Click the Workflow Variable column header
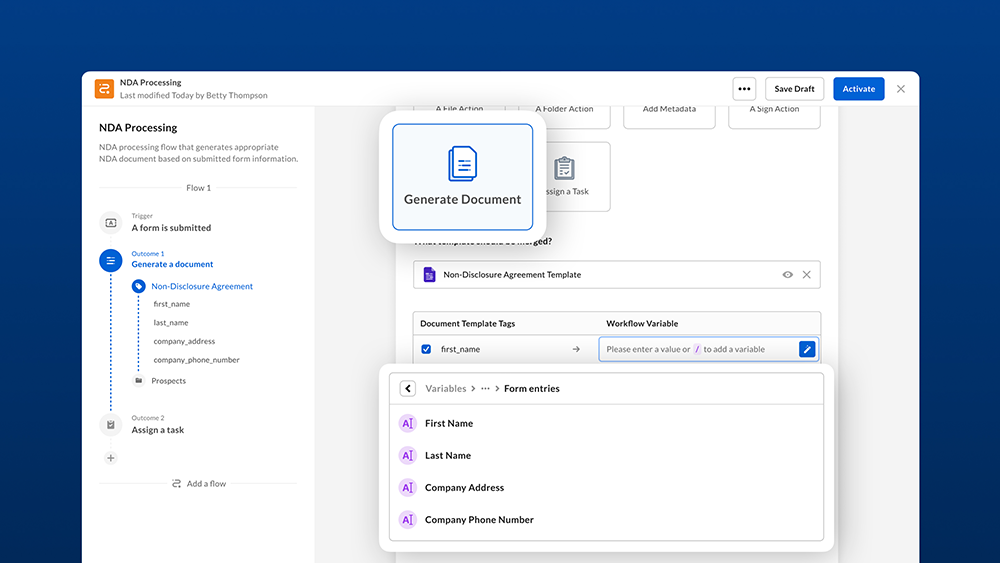 (x=642, y=323)
